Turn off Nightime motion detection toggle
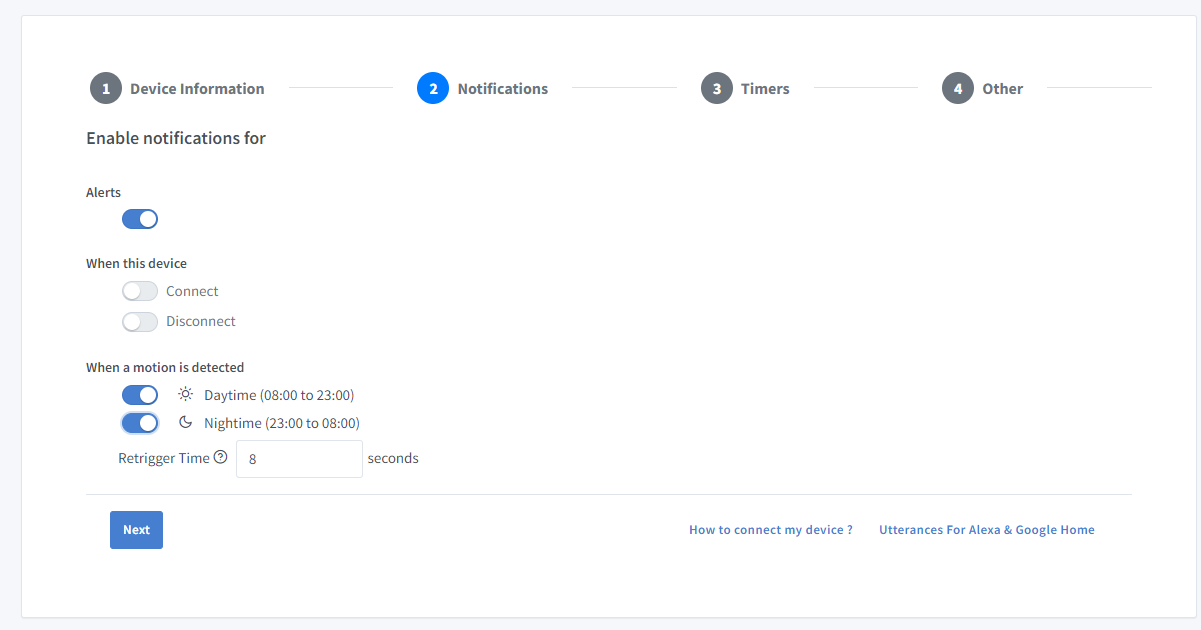The image size is (1201, 630). point(140,423)
